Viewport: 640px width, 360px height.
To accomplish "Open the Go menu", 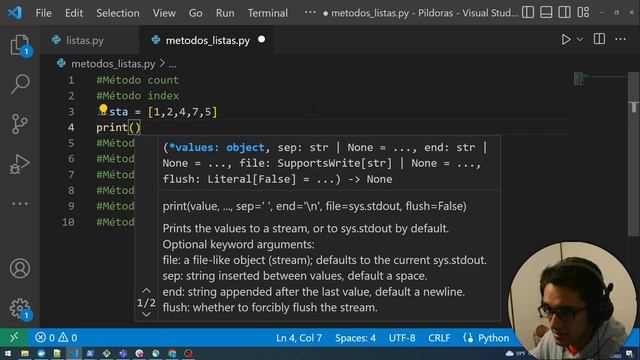I will [x=196, y=13].
